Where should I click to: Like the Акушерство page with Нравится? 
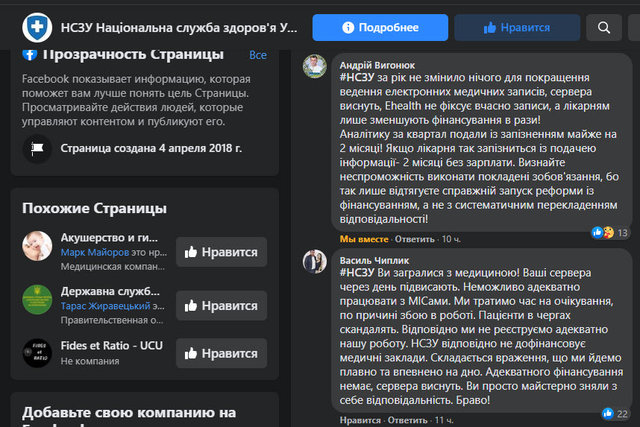[222, 252]
